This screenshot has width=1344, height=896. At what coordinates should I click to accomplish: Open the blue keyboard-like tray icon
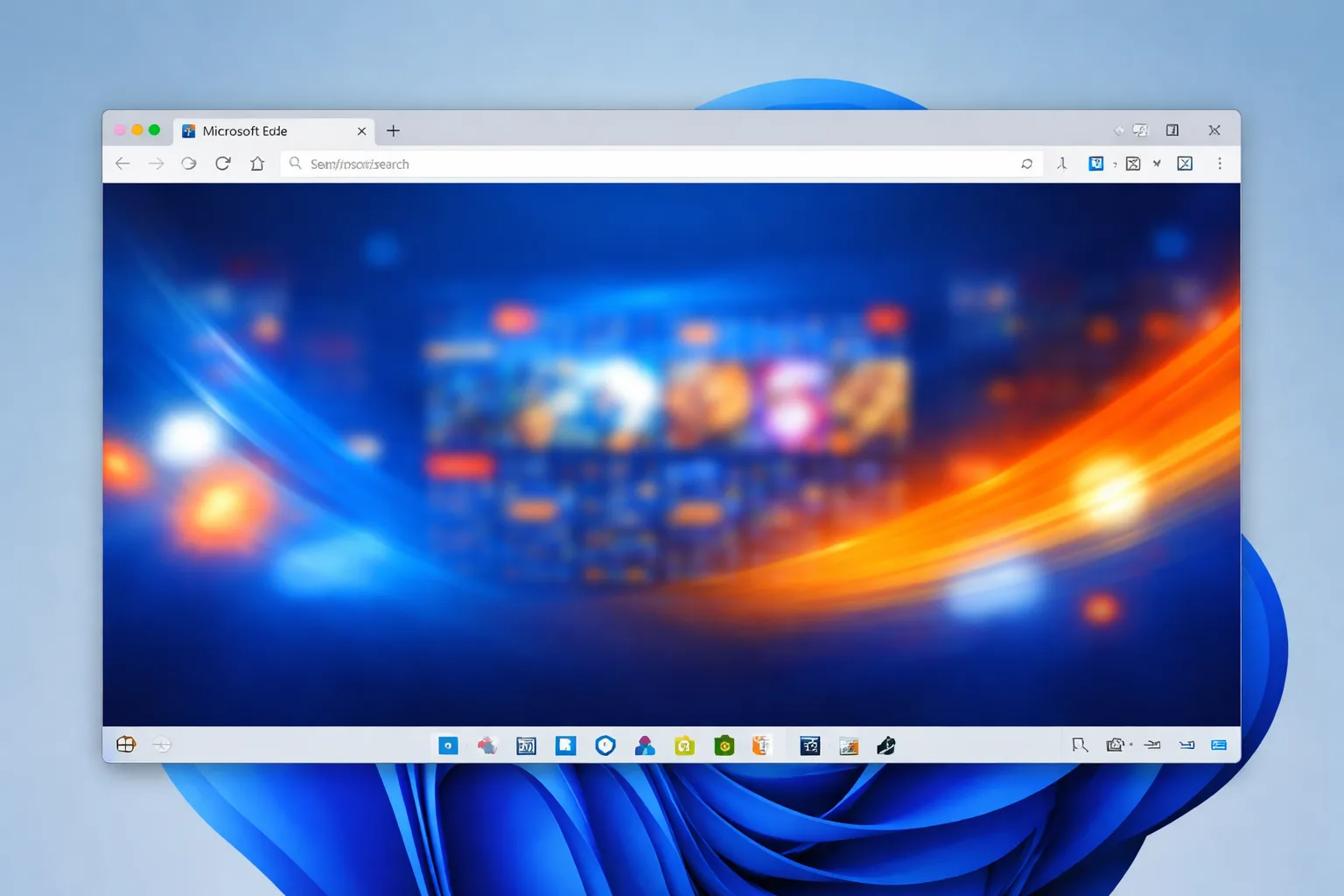(1219, 745)
